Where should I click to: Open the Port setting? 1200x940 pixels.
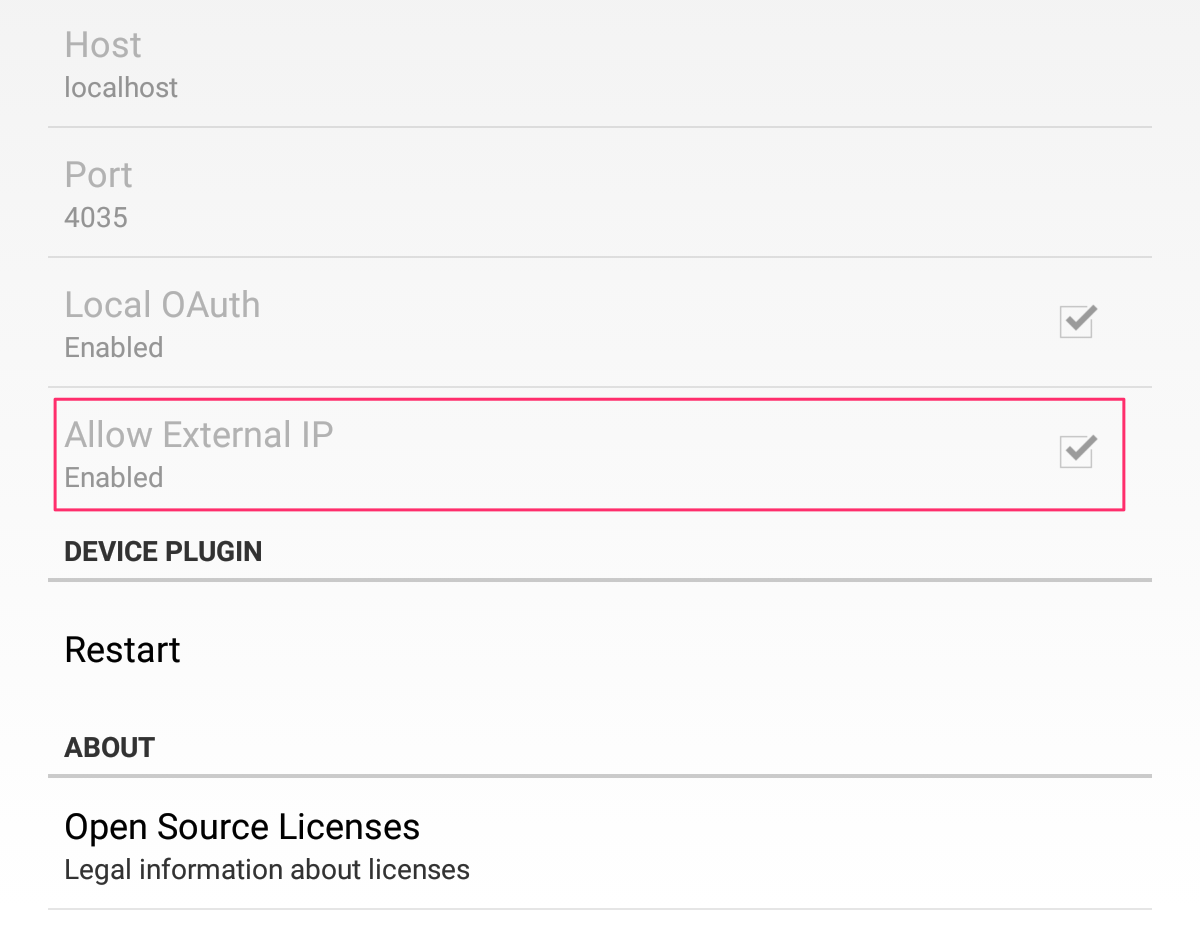pos(98,175)
